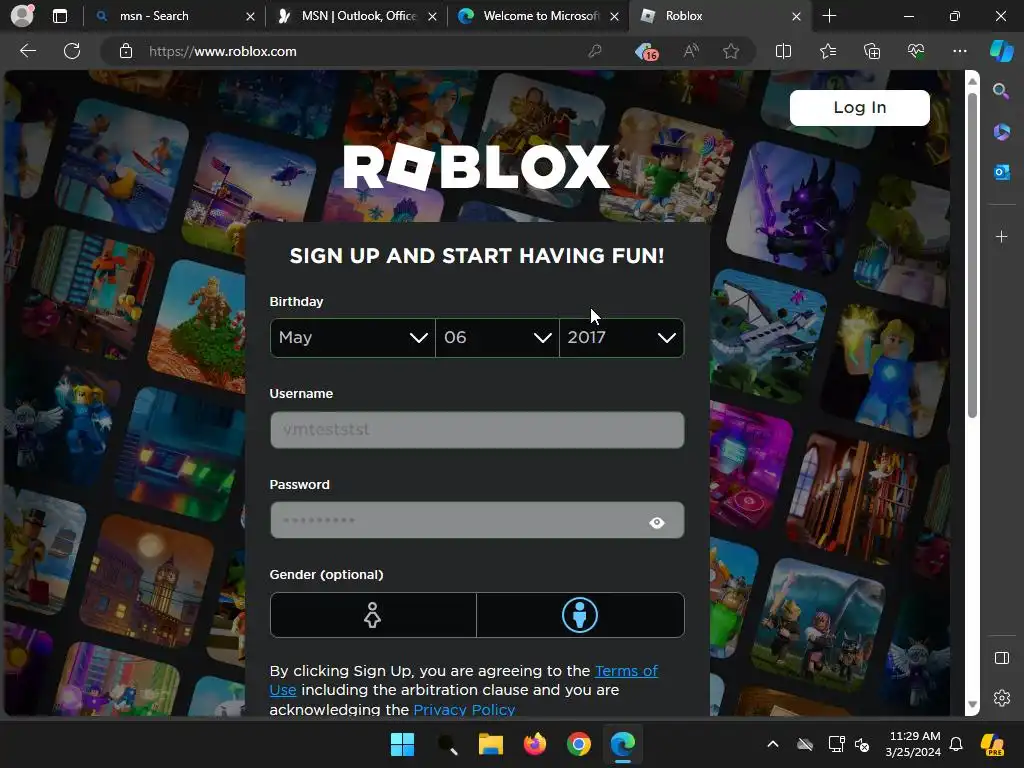Open Microsoft 365 Copilot sidebar icon
The width and height of the screenshot is (1024, 768).
[x=1001, y=132]
